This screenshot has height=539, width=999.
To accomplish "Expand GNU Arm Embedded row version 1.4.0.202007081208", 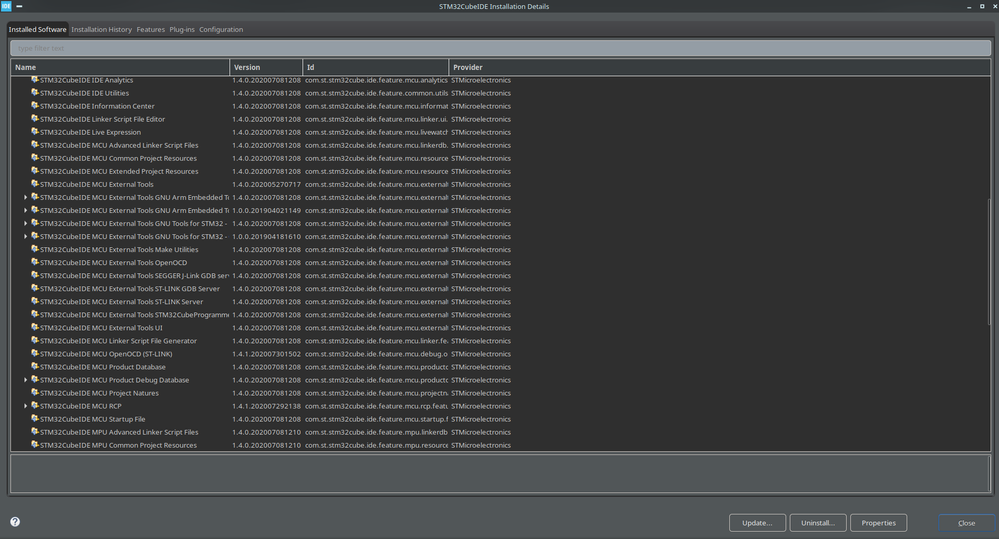I will point(25,197).
